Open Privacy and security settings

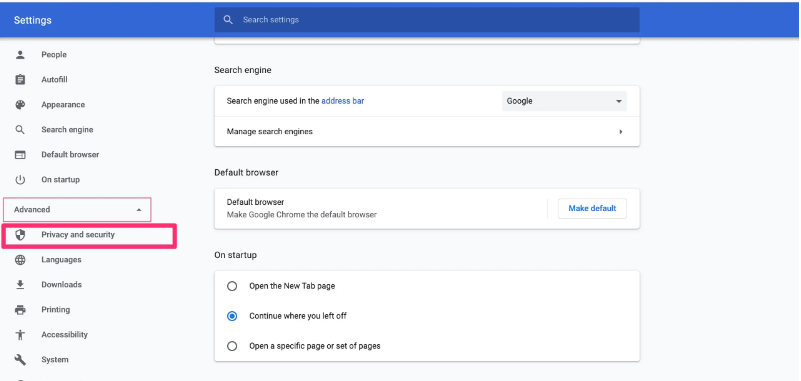point(78,235)
